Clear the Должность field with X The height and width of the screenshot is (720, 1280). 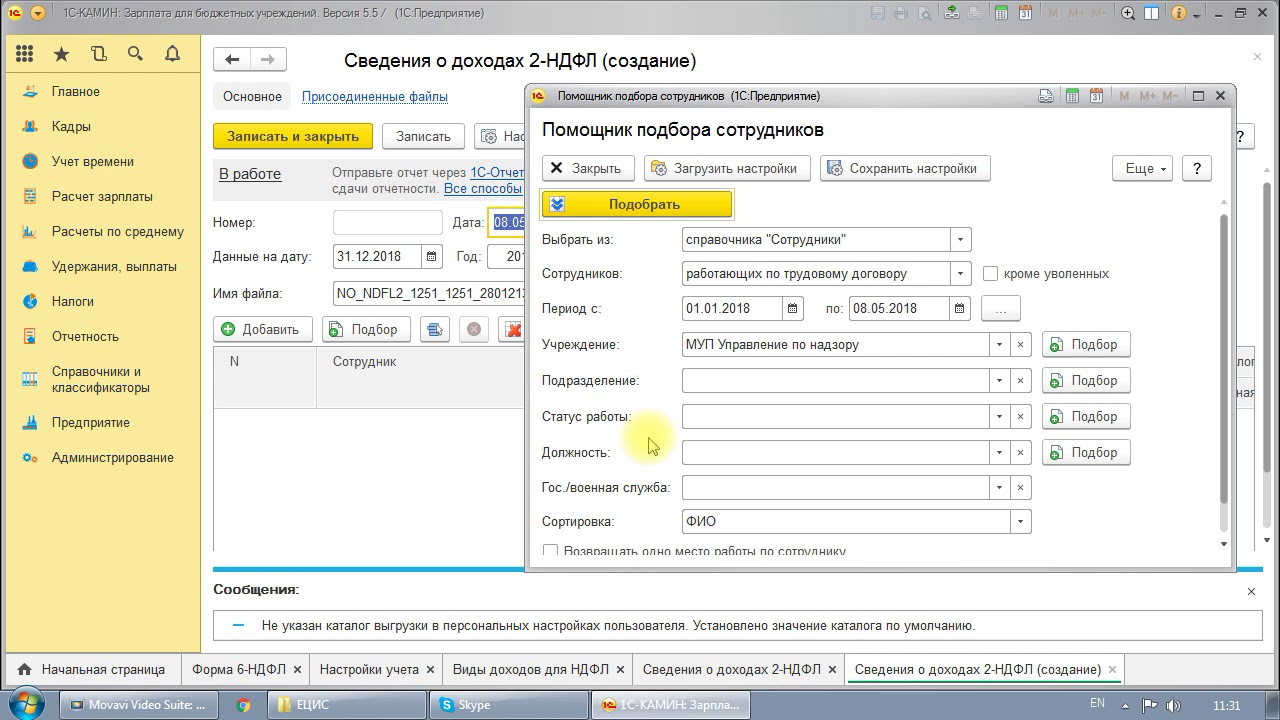click(x=1020, y=453)
